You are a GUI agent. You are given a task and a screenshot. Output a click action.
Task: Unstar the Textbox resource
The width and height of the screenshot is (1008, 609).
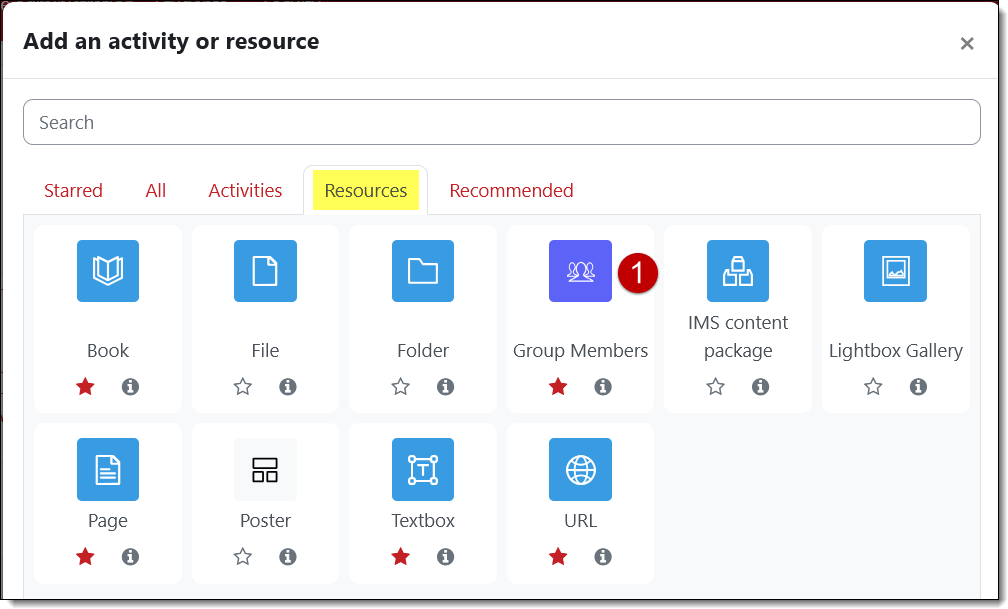coord(400,556)
